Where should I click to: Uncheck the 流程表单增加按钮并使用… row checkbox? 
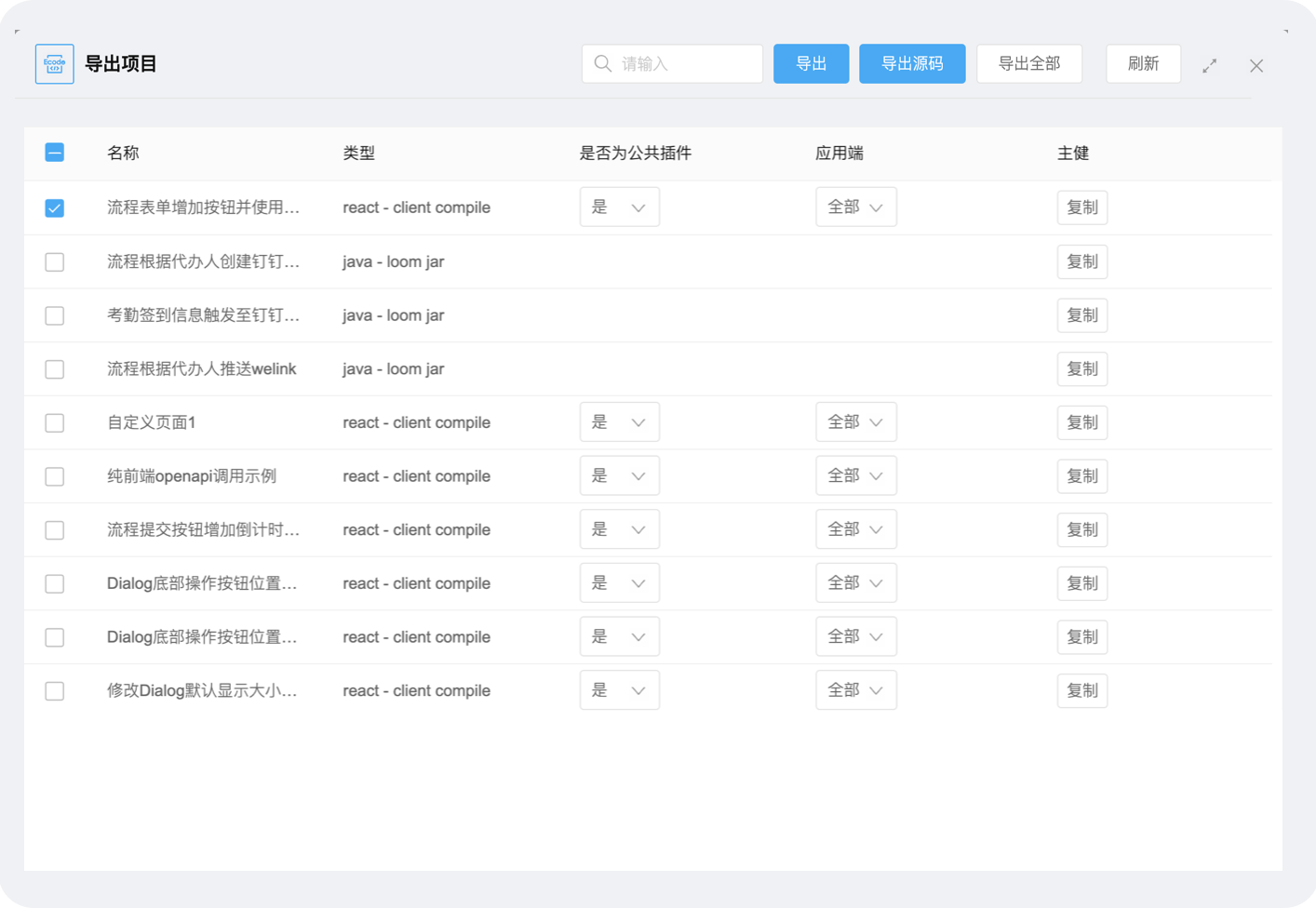pos(55,207)
